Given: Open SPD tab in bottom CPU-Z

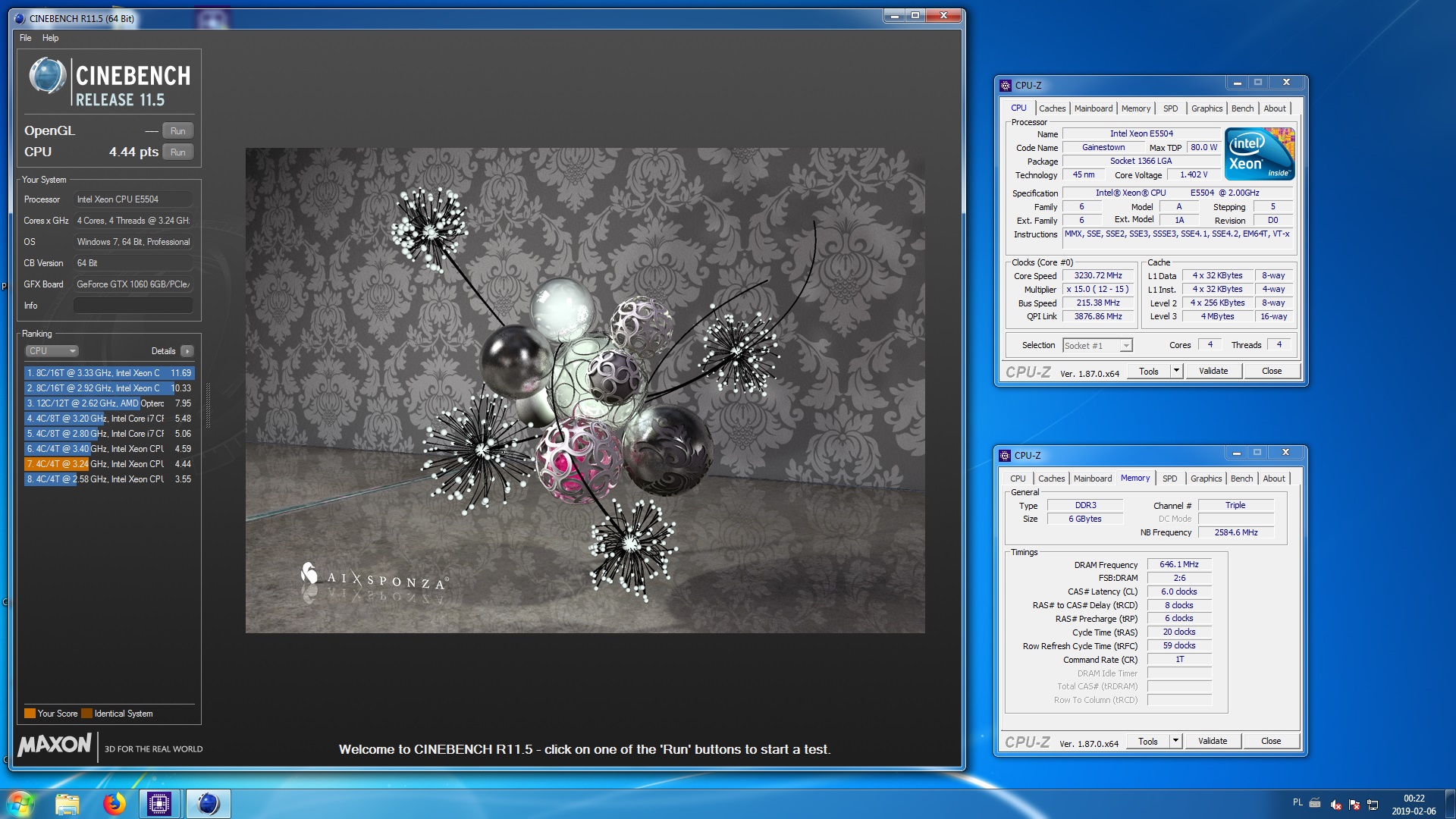Looking at the screenshot, I should (1170, 479).
